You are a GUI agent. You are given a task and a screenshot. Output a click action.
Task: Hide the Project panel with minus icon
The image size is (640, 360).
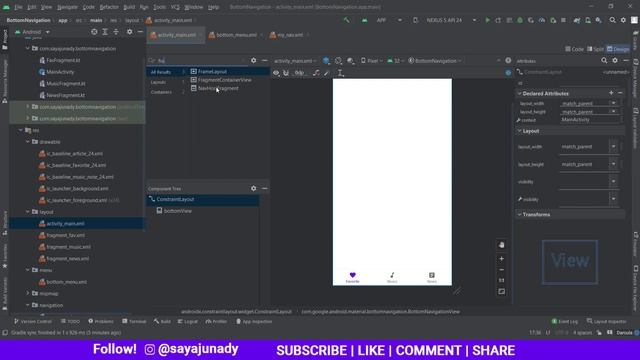pyautogui.click(x=140, y=32)
